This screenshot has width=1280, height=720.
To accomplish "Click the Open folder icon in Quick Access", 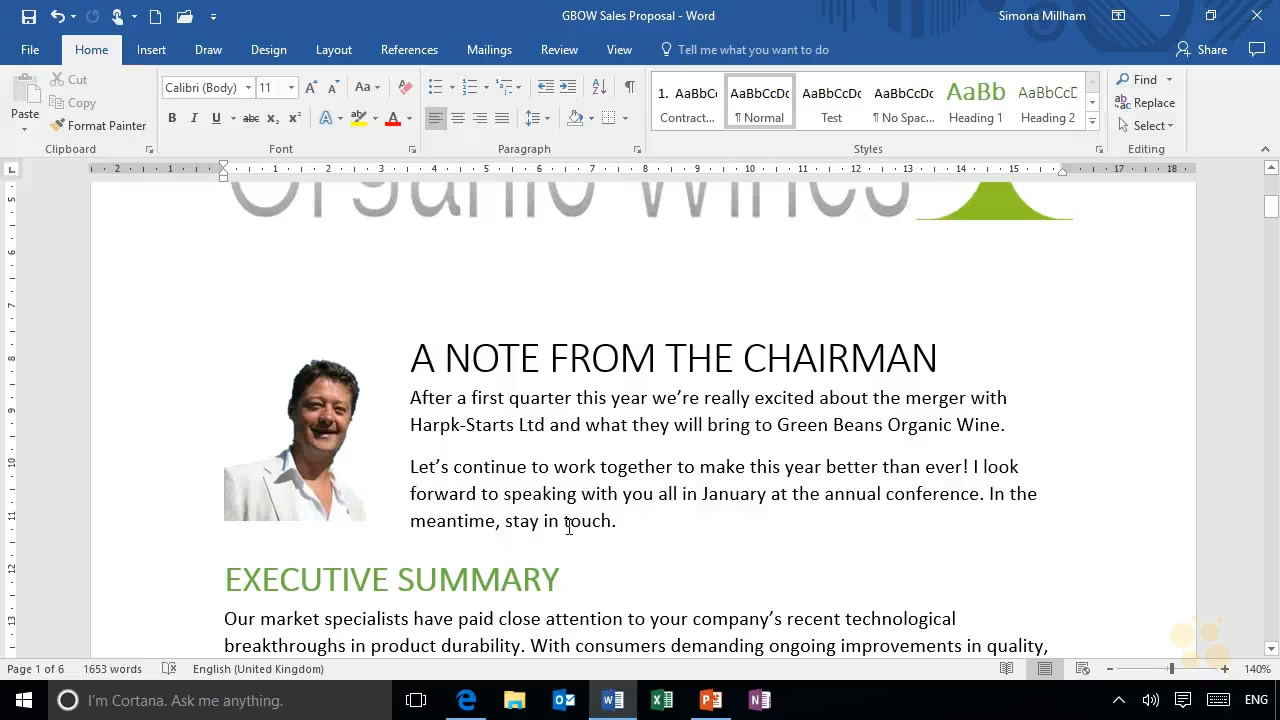I will pos(184,16).
